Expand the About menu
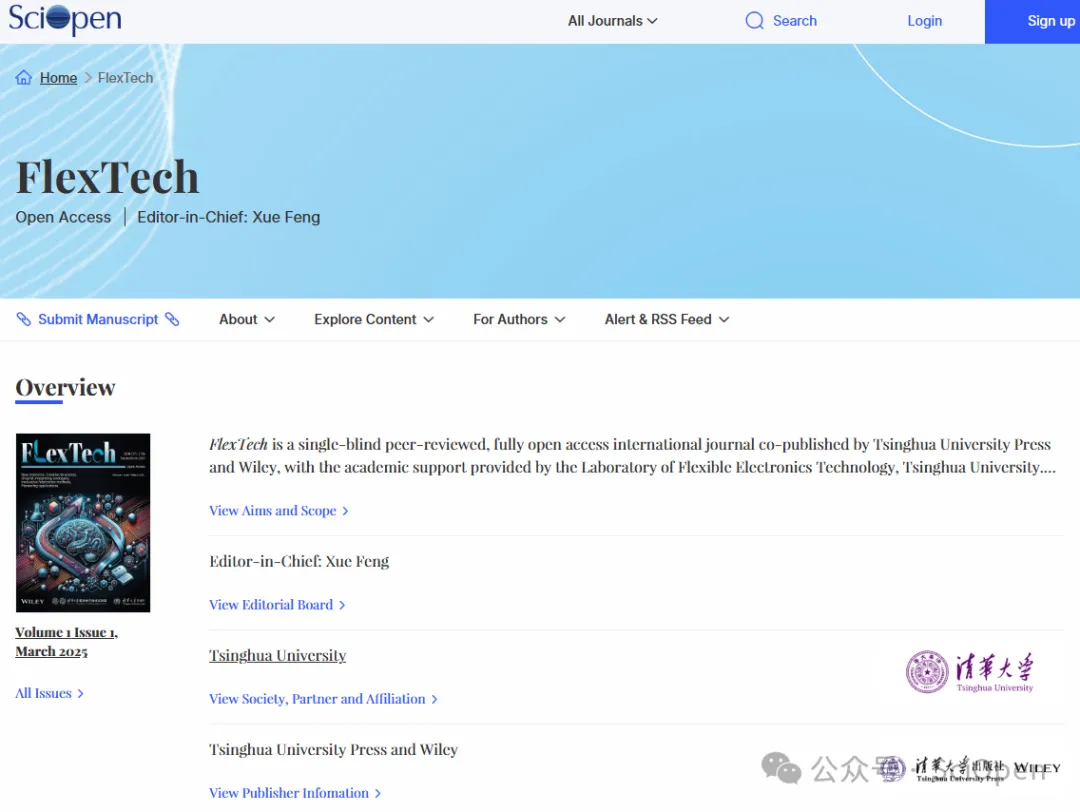 click(x=246, y=319)
